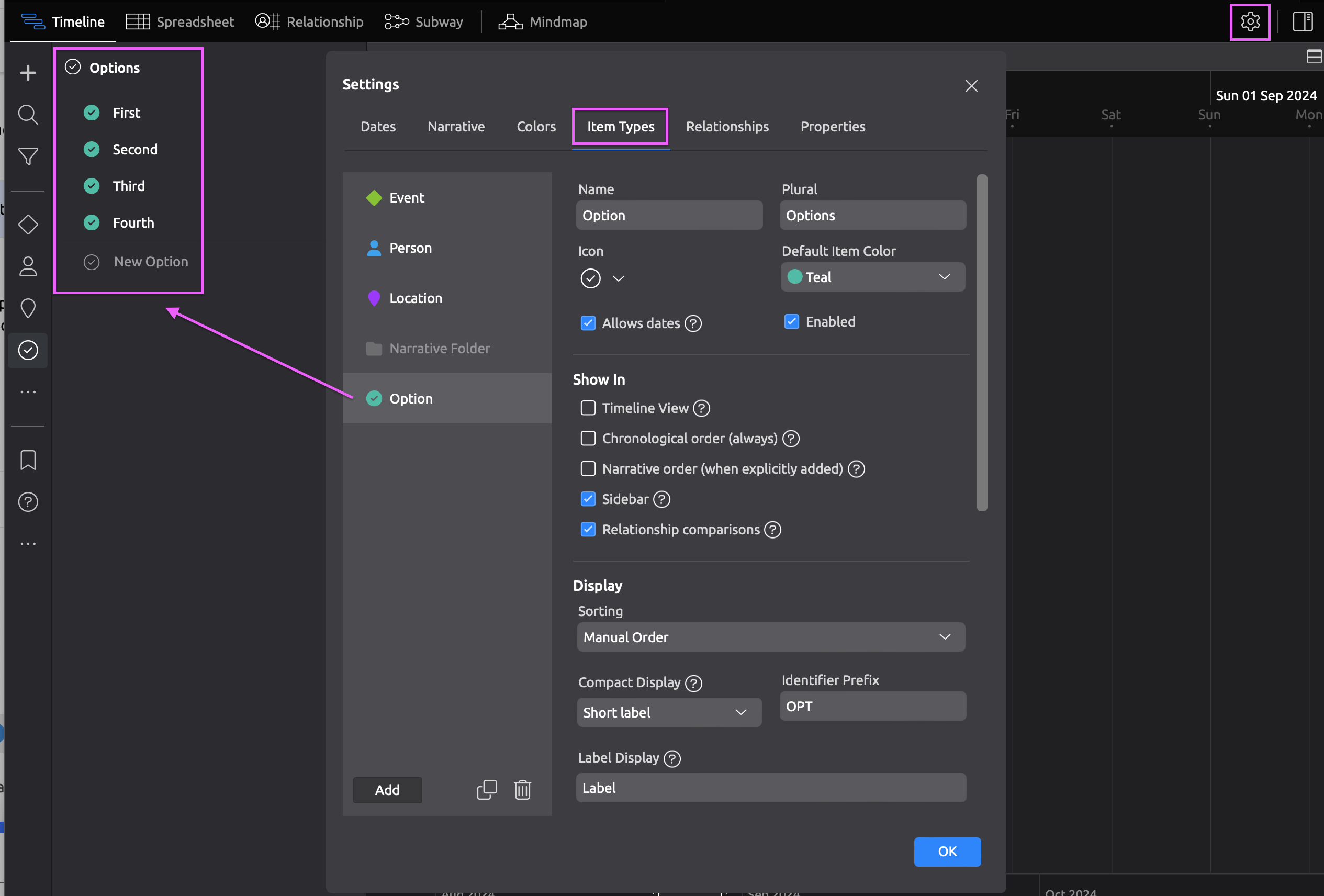Select the Location item type in the list
The height and width of the screenshot is (896, 1324).
(x=416, y=298)
